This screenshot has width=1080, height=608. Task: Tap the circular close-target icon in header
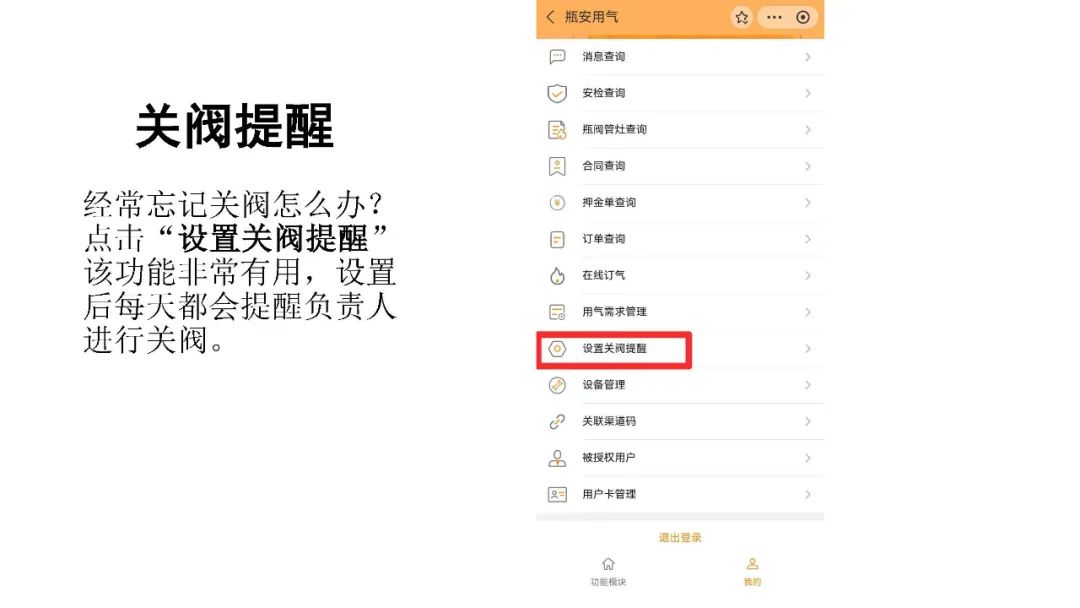point(802,17)
